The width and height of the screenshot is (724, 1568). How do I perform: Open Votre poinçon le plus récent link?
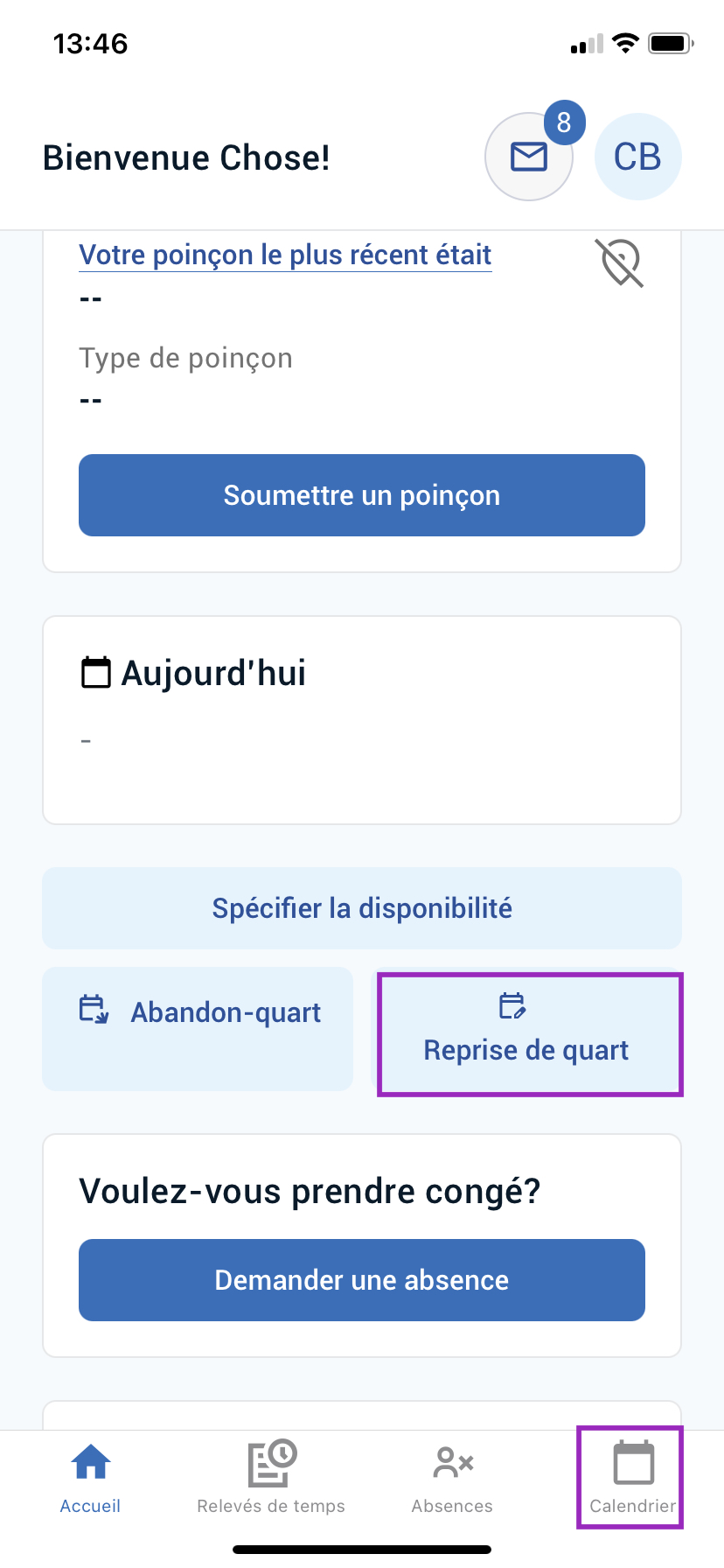pyautogui.click(x=285, y=255)
